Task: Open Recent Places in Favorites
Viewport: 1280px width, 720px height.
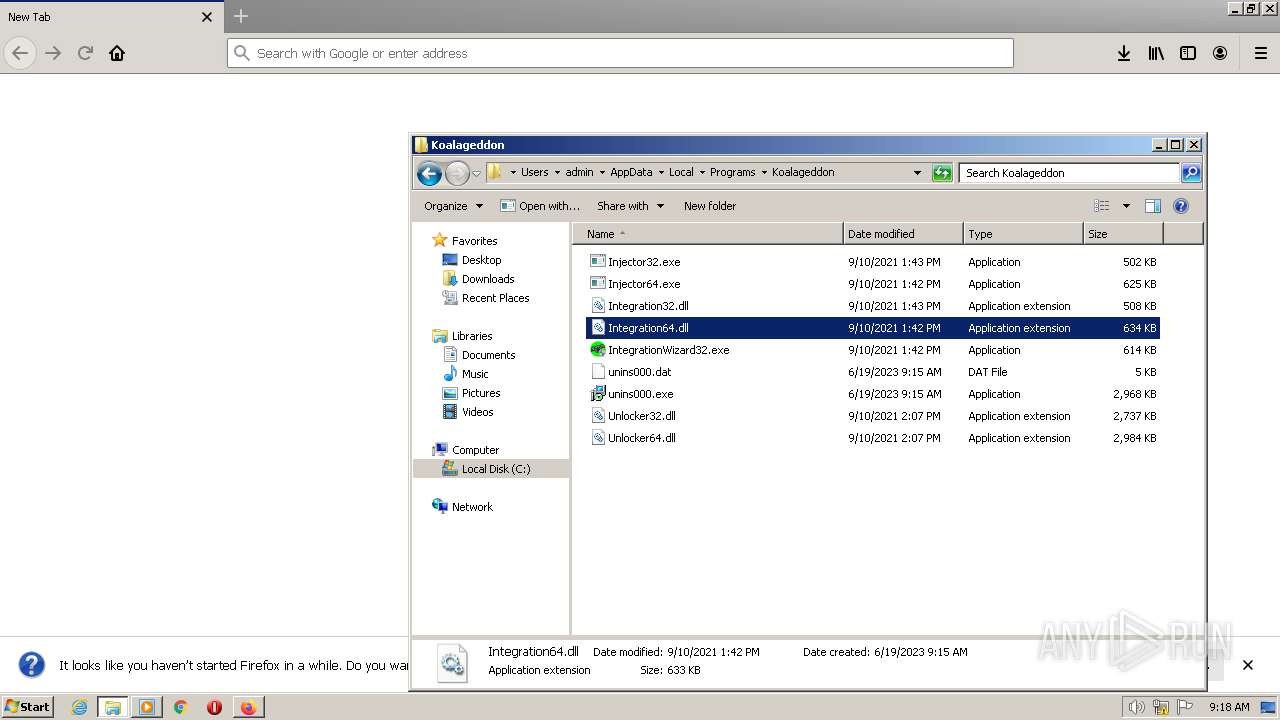Action: (x=495, y=298)
